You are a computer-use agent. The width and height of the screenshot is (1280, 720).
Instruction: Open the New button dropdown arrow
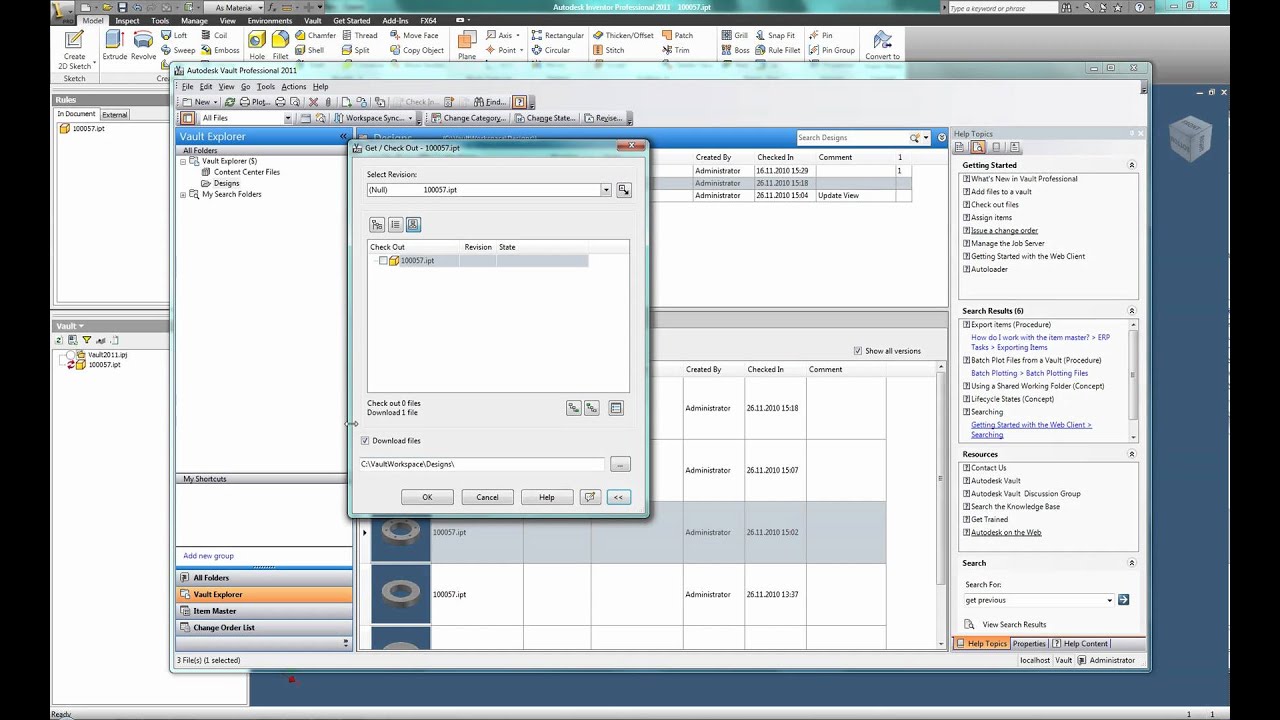(216, 102)
